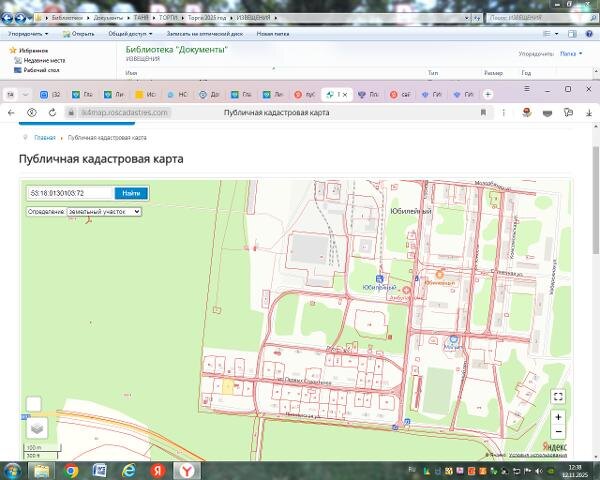This screenshot has height=480, width=600.
Task: Open Условия использования link on map
Action: pos(538,455)
